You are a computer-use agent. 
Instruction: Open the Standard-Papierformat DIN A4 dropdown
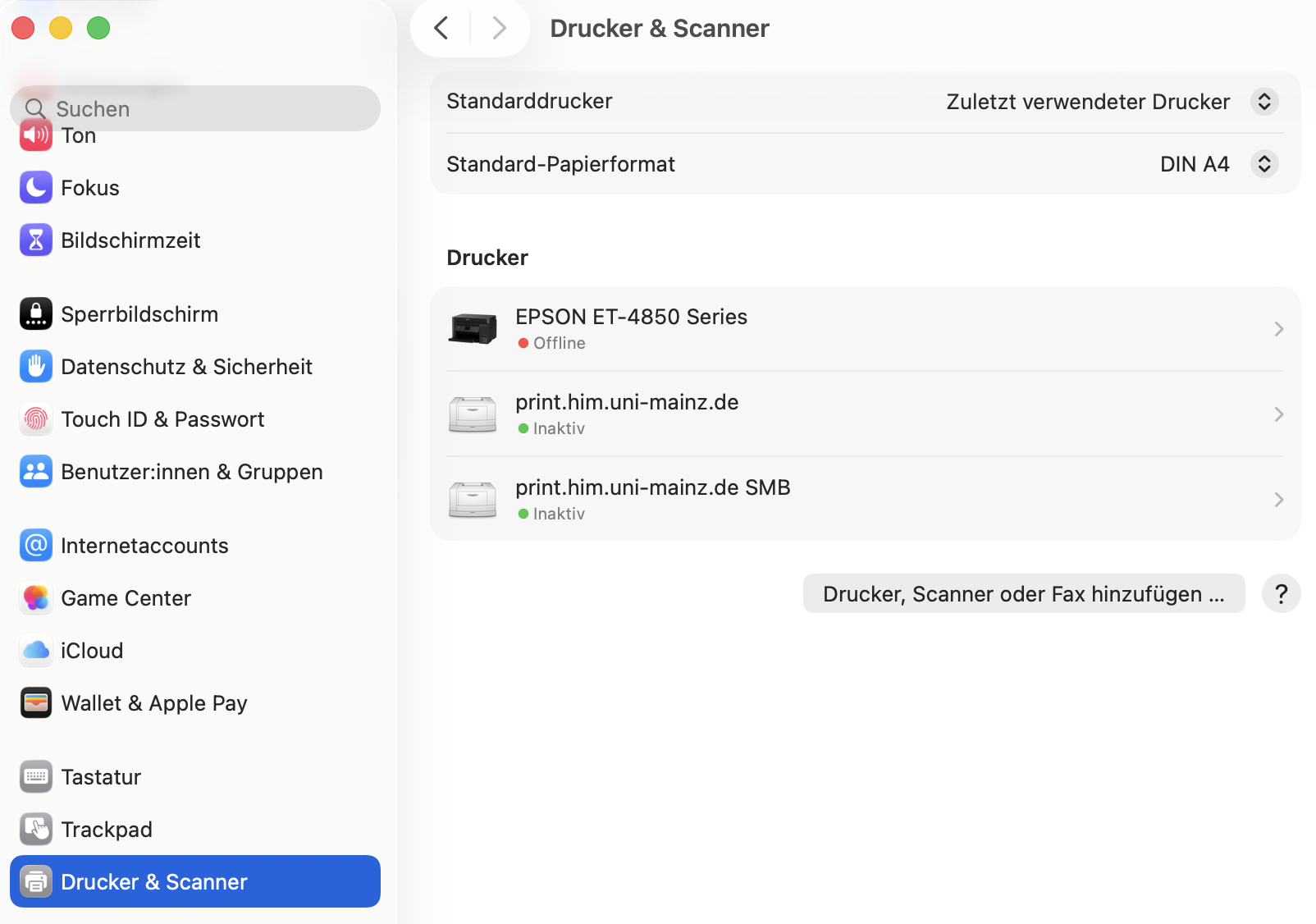(1263, 164)
